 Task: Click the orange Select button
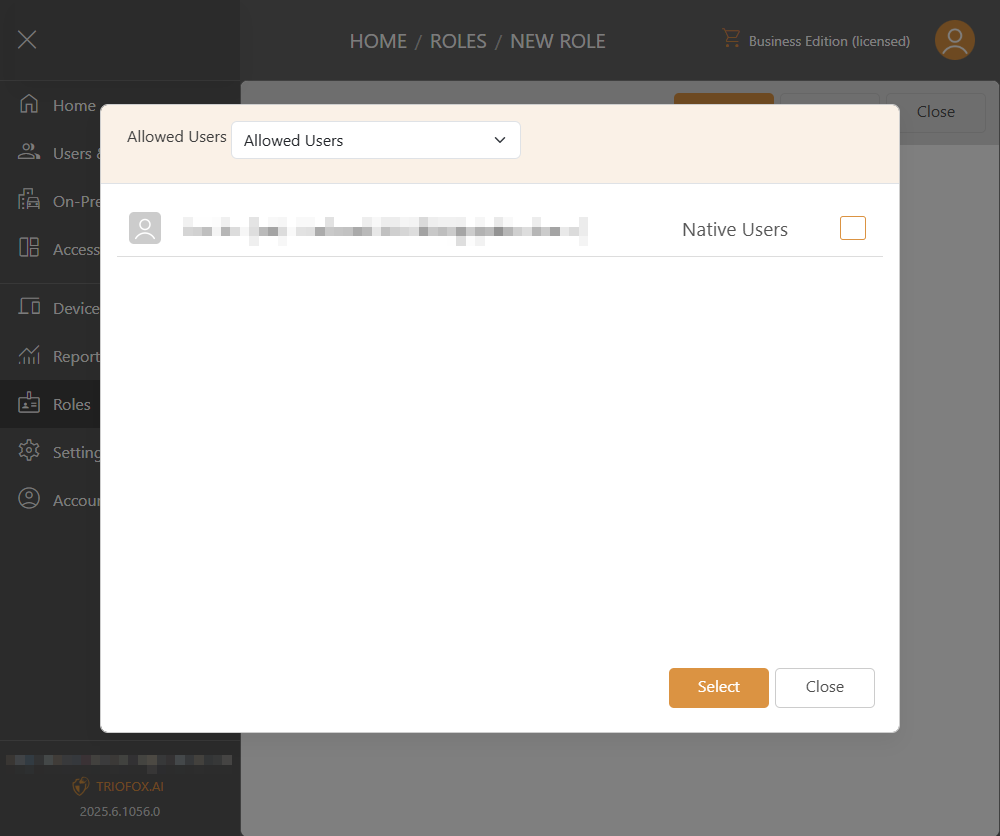[718, 687]
